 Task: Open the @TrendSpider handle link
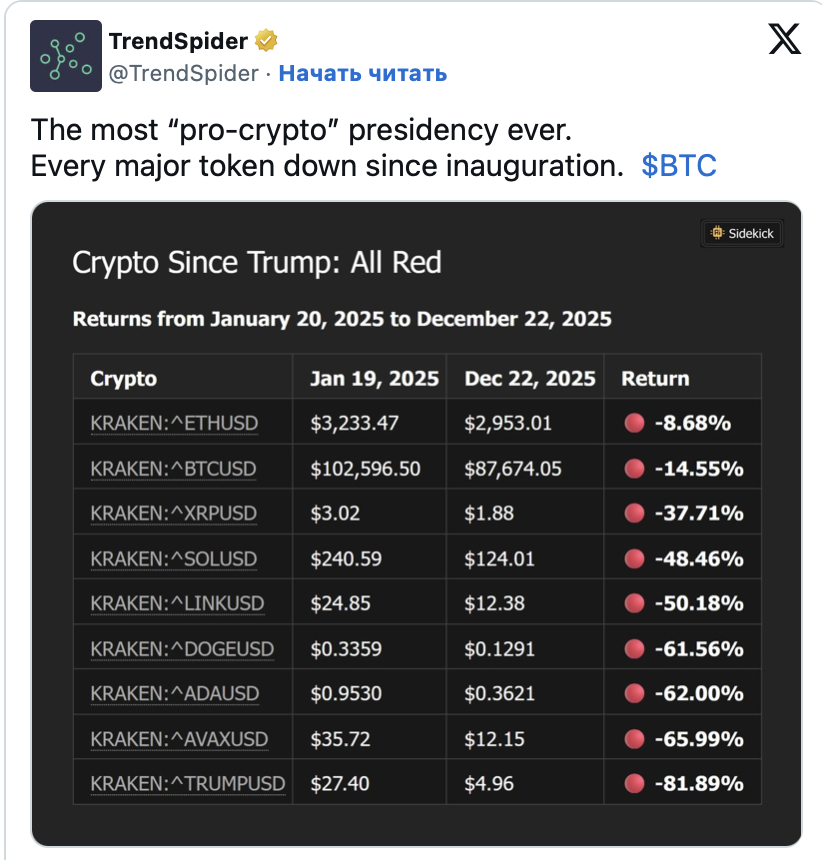point(182,73)
